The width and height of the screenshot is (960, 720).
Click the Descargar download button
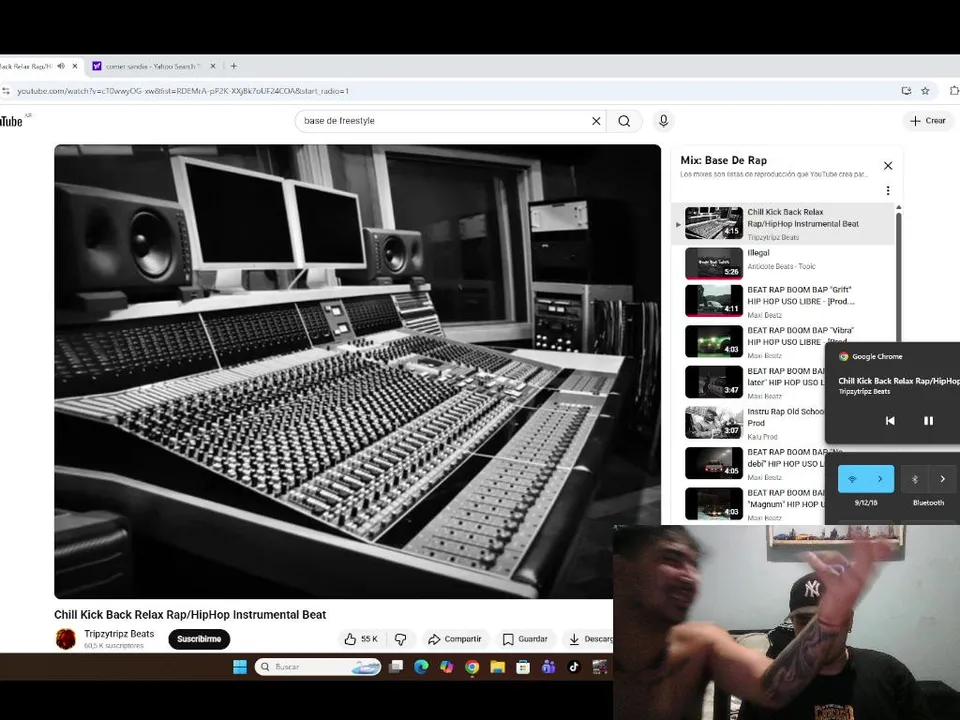pos(588,639)
